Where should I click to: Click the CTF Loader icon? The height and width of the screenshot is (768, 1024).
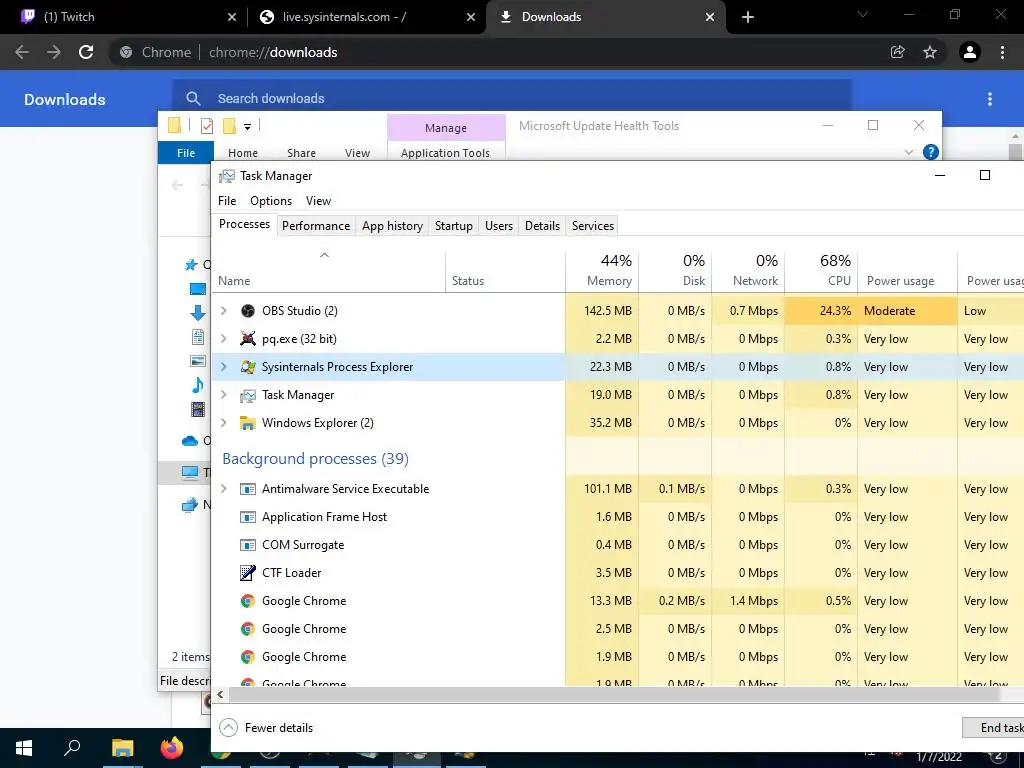point(248,573)
